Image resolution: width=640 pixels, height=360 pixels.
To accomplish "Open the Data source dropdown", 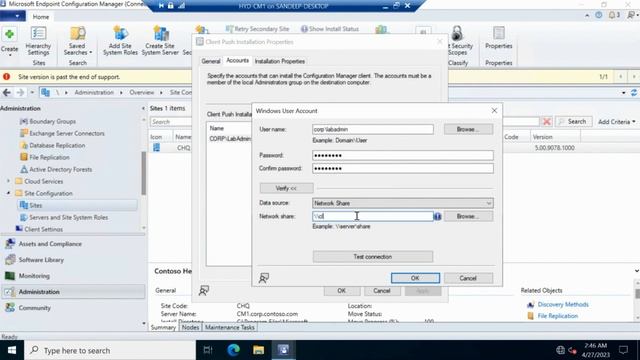I will tap(402, 203).
